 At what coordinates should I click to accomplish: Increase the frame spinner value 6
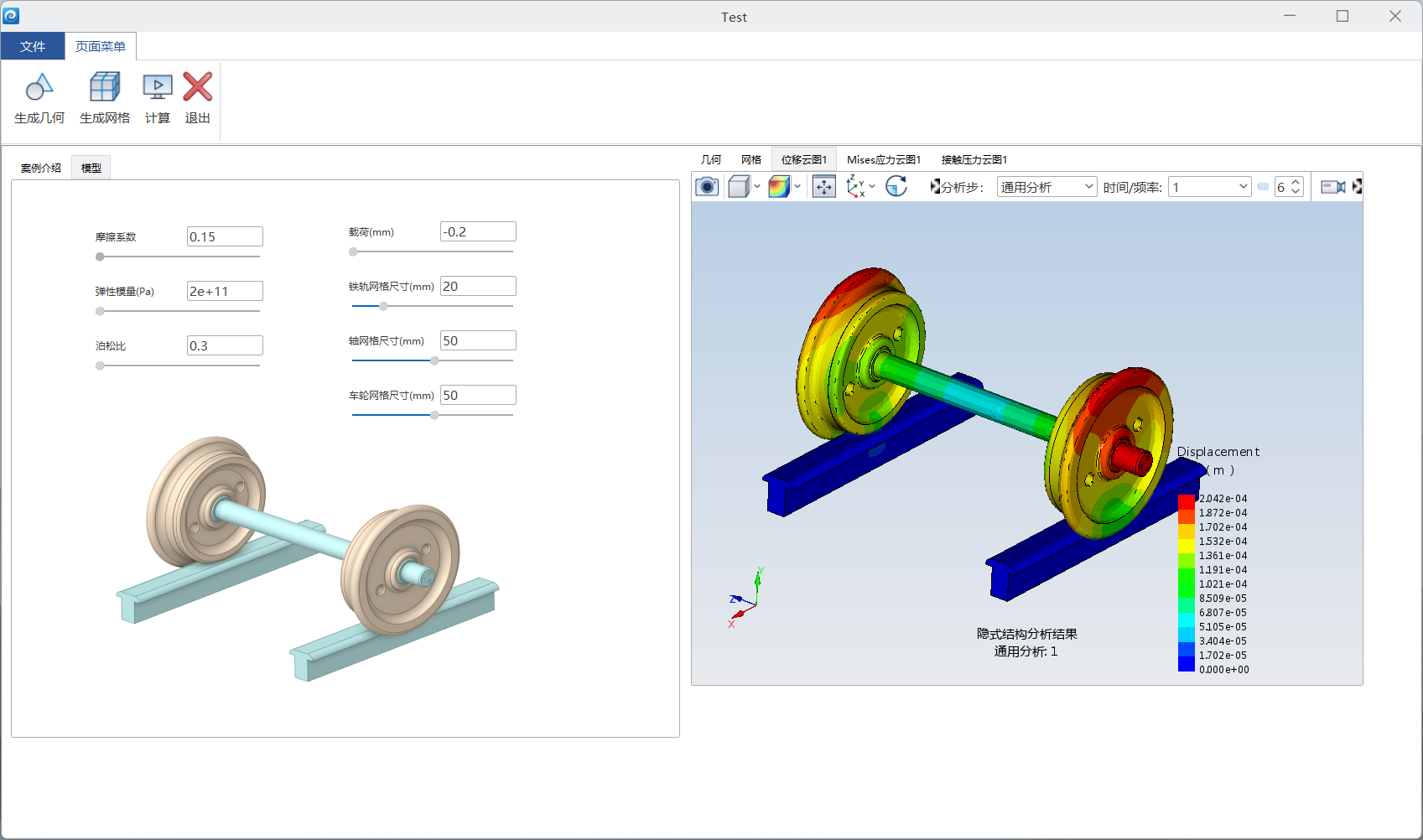(x=1296, y=182)
